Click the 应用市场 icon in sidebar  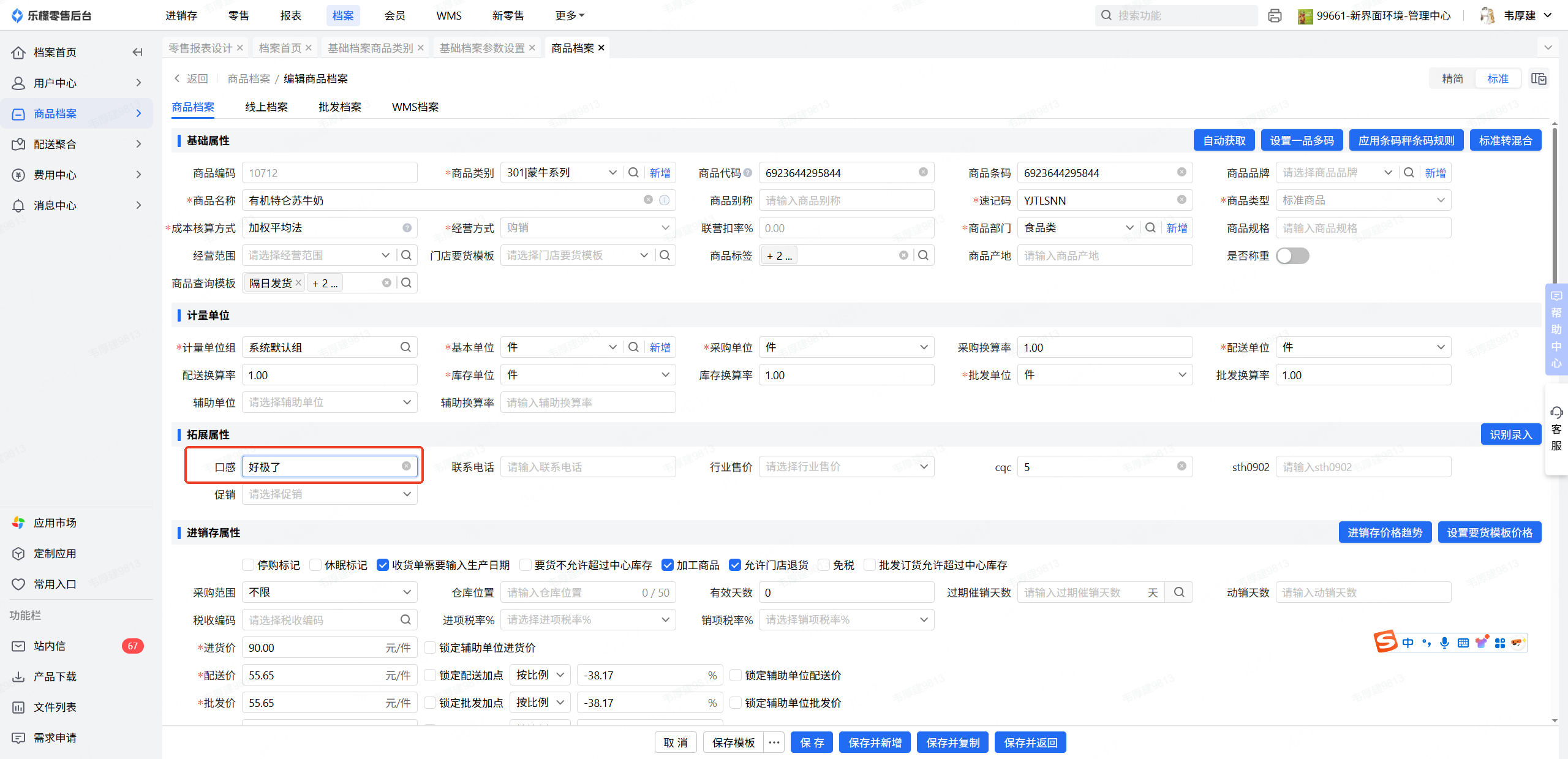[x=19, y=523]
